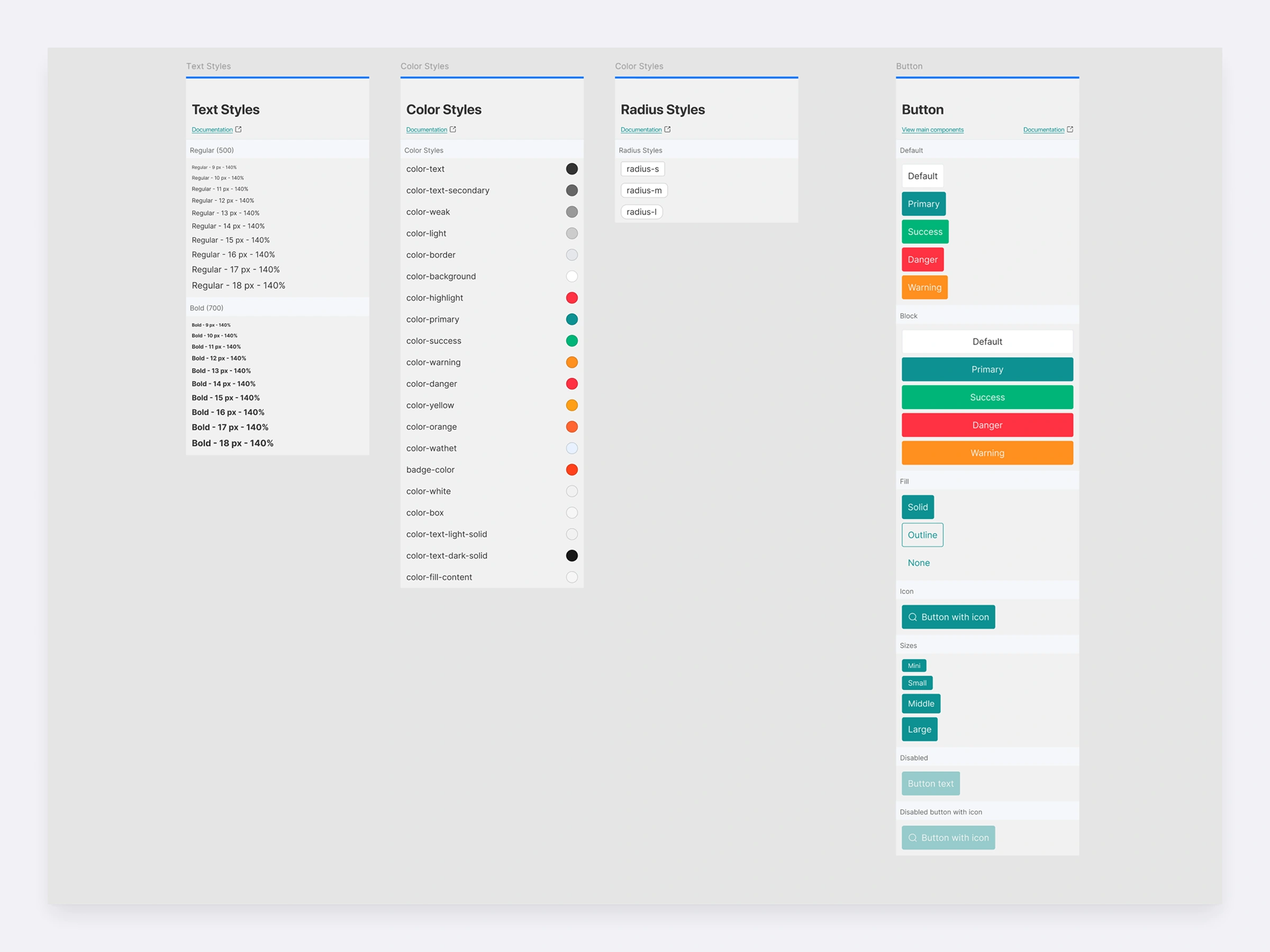
Task: Select the Solid fill option
Action: click(x=918, y=507)
